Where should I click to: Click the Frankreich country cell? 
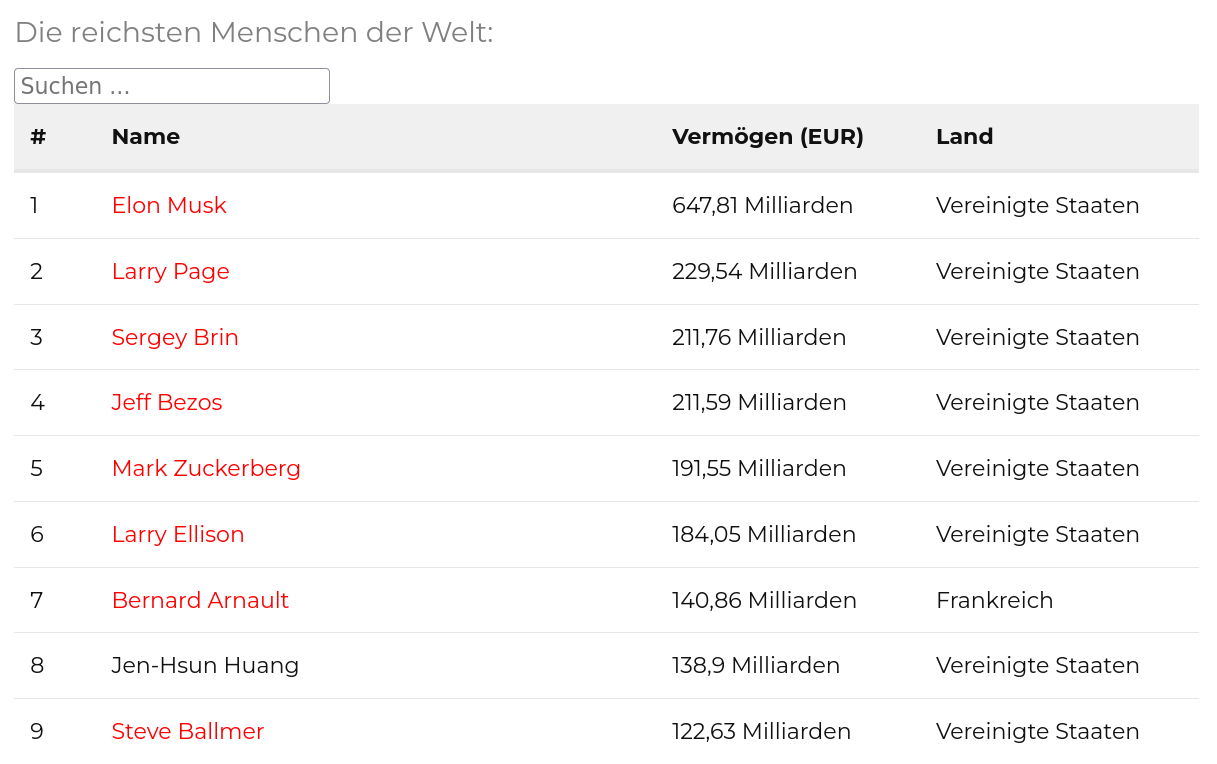pyautogui.click(x=994, y=600)
